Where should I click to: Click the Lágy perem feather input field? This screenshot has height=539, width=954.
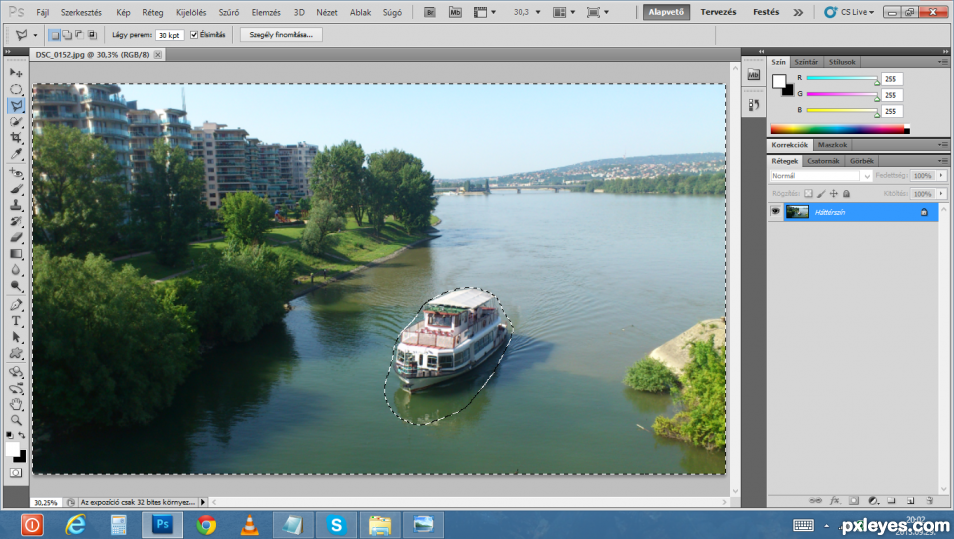(170, 35)
